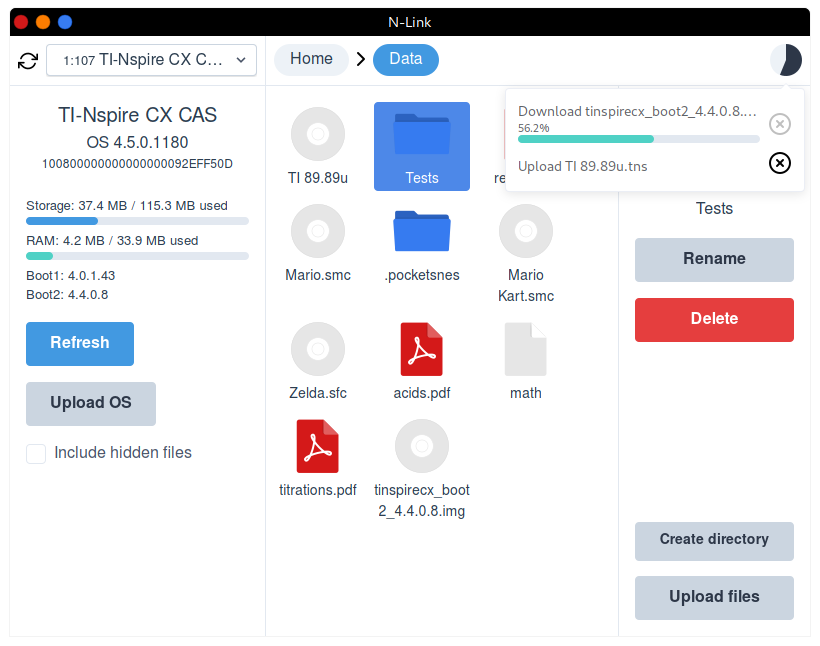Select the acids.pdf file
This screenshot has height=646, width=820.
click(421, 361)
